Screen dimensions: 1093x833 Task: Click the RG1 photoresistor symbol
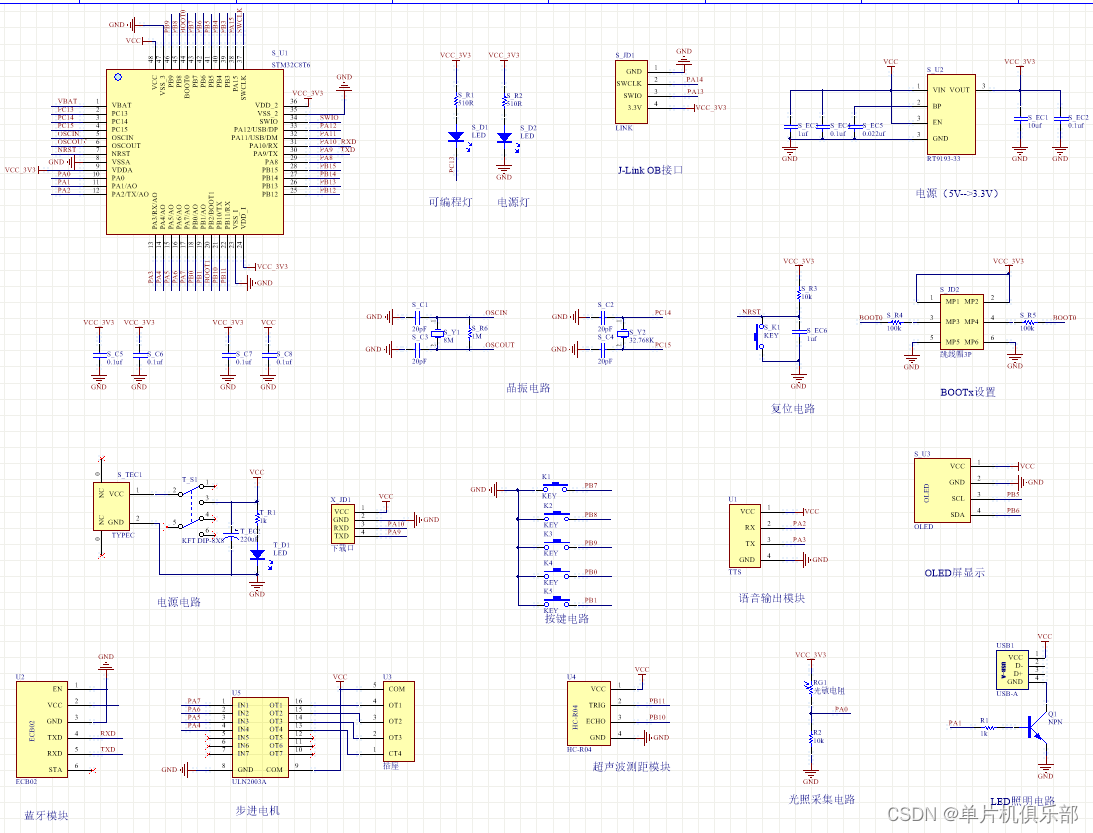tap(811, 689)
